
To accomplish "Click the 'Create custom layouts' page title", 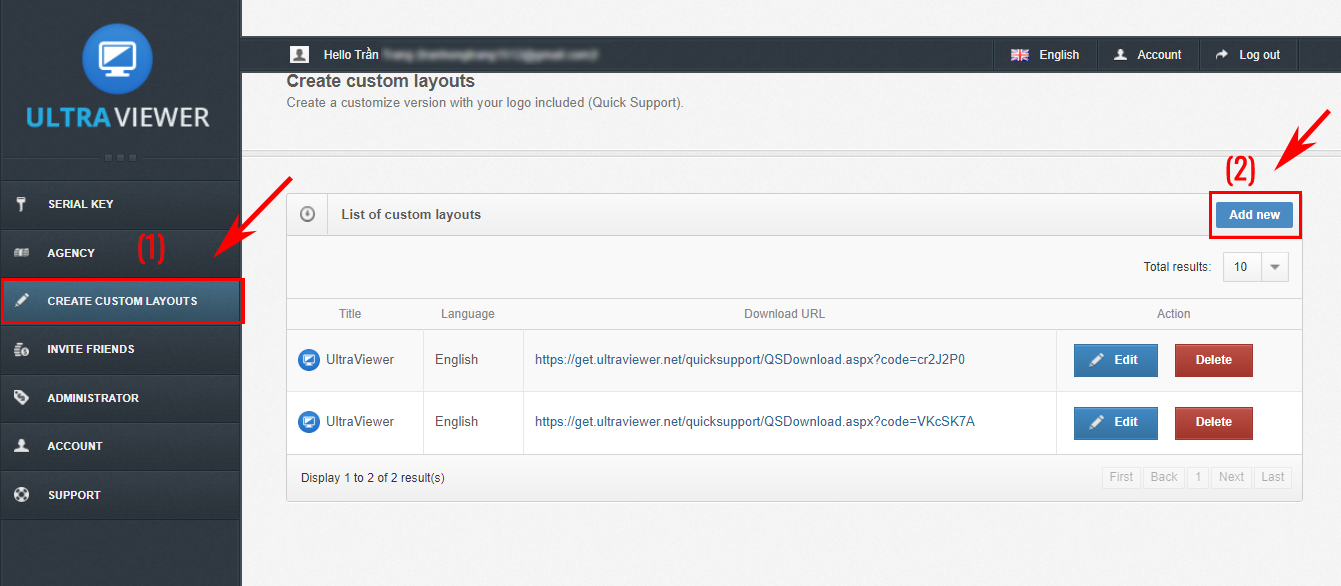I will tap(381, 81).
